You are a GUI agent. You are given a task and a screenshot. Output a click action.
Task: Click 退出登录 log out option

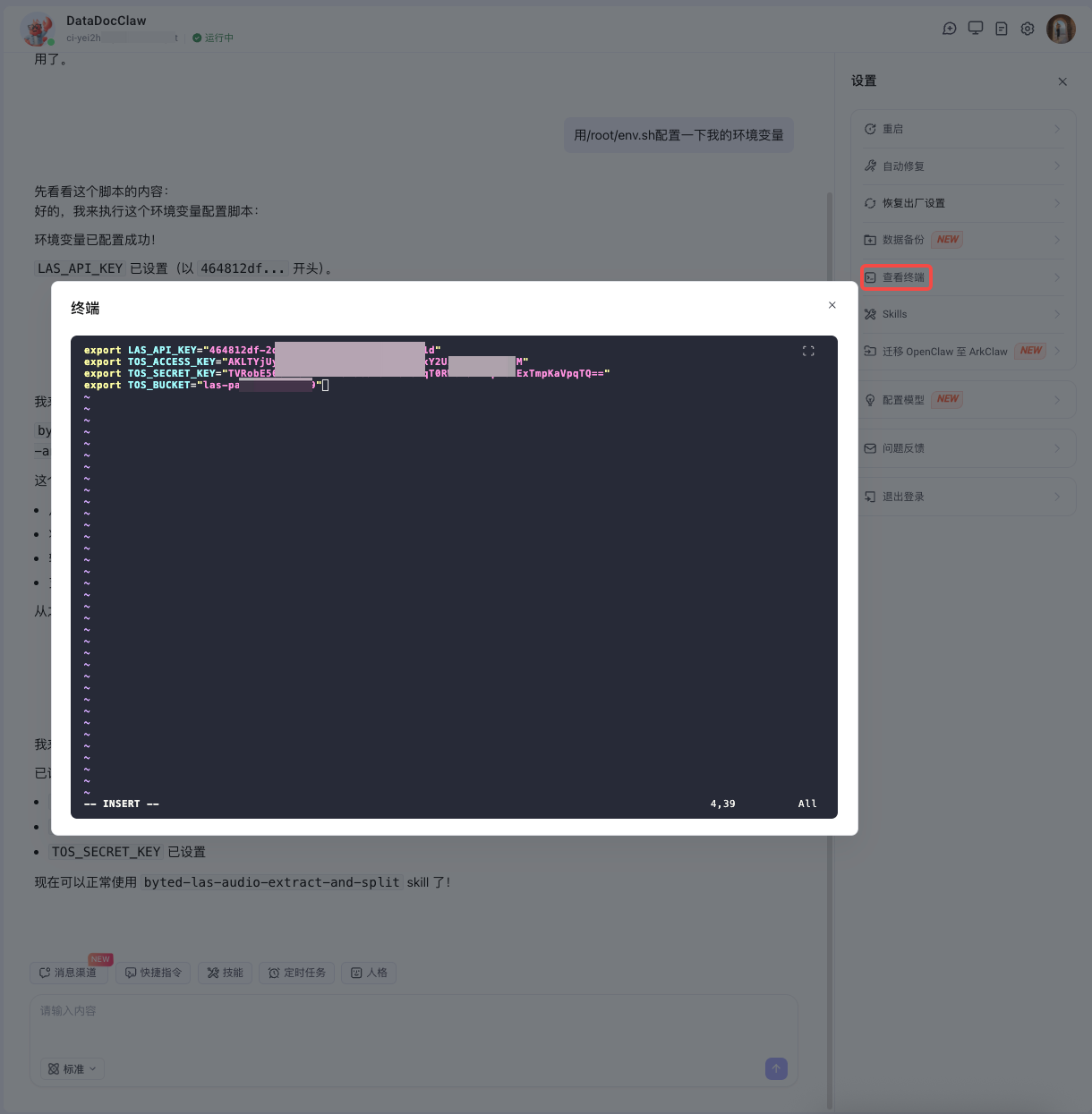click(963, 497)
